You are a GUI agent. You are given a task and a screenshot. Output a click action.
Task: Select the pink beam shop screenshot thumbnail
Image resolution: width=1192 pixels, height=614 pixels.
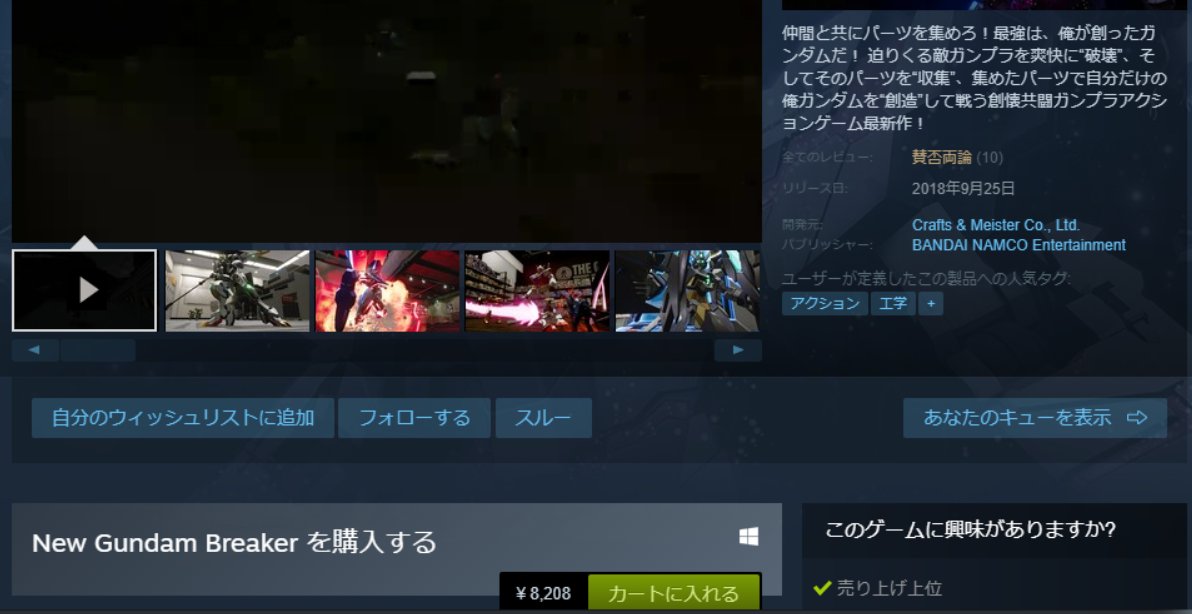[537, 290]
